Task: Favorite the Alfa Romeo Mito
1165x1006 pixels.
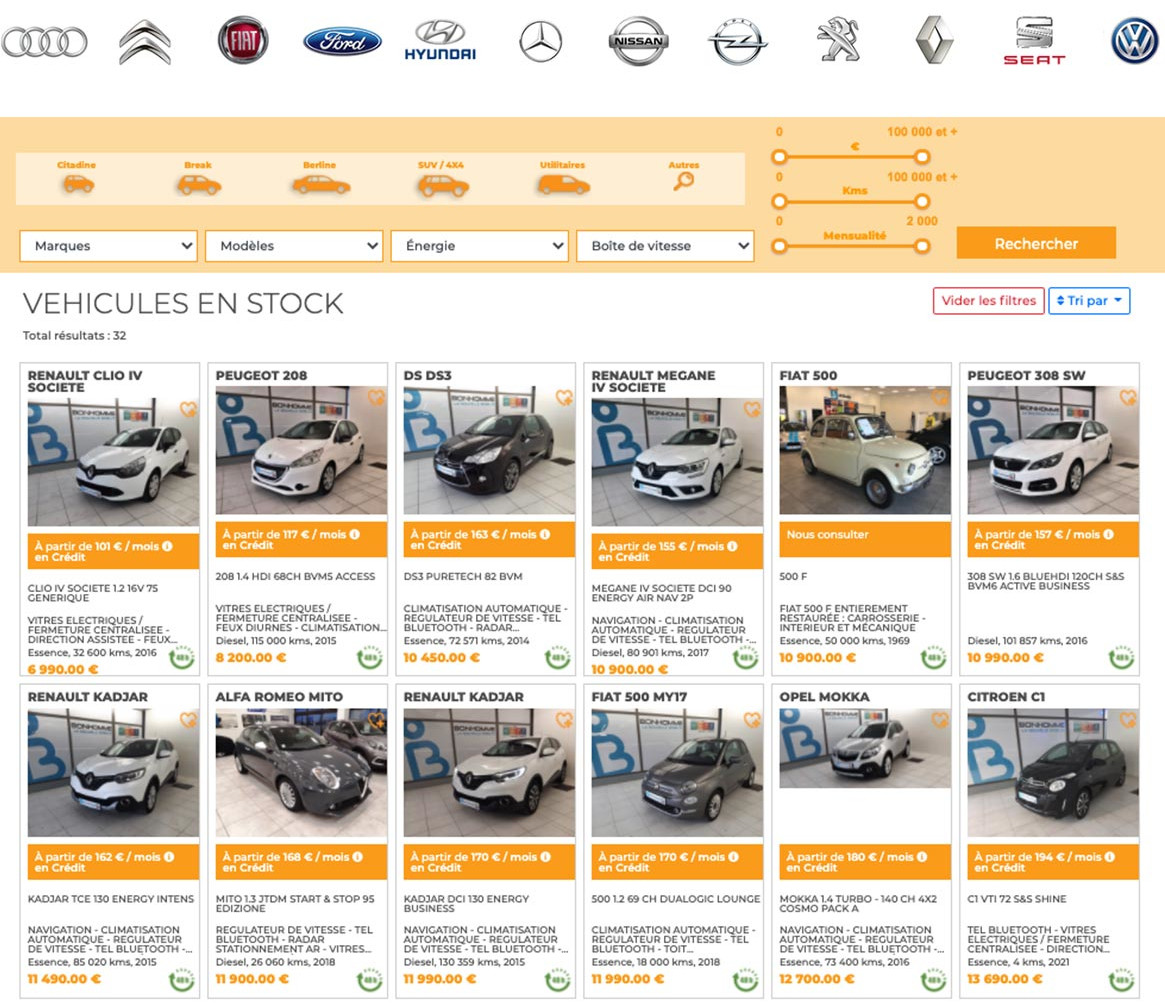Action: click(377, 719)
